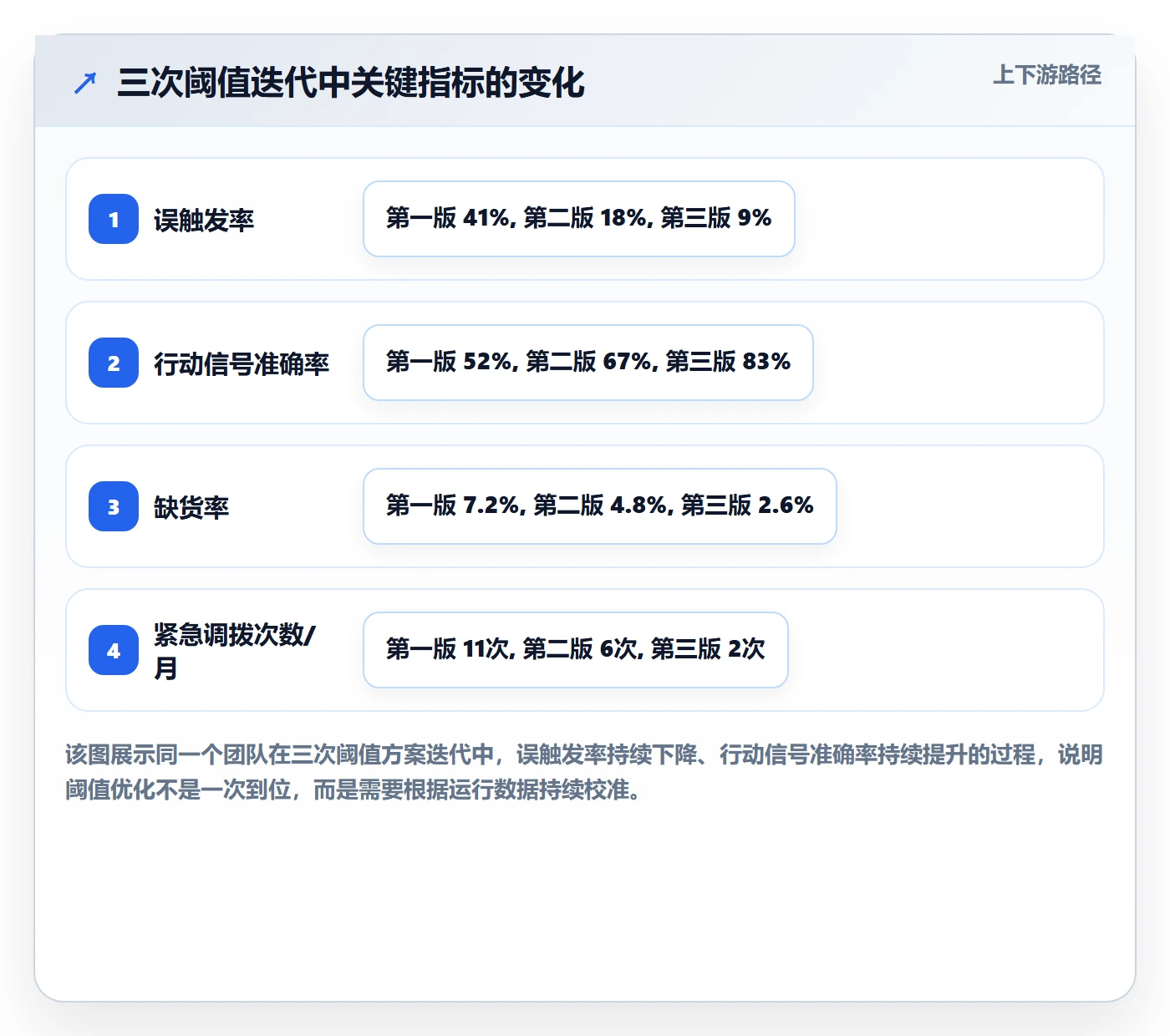1170x1036 pixels.
Task: Click the caption paragraph starting with 该图展示同一个团队
Action: tap(584, 772)
